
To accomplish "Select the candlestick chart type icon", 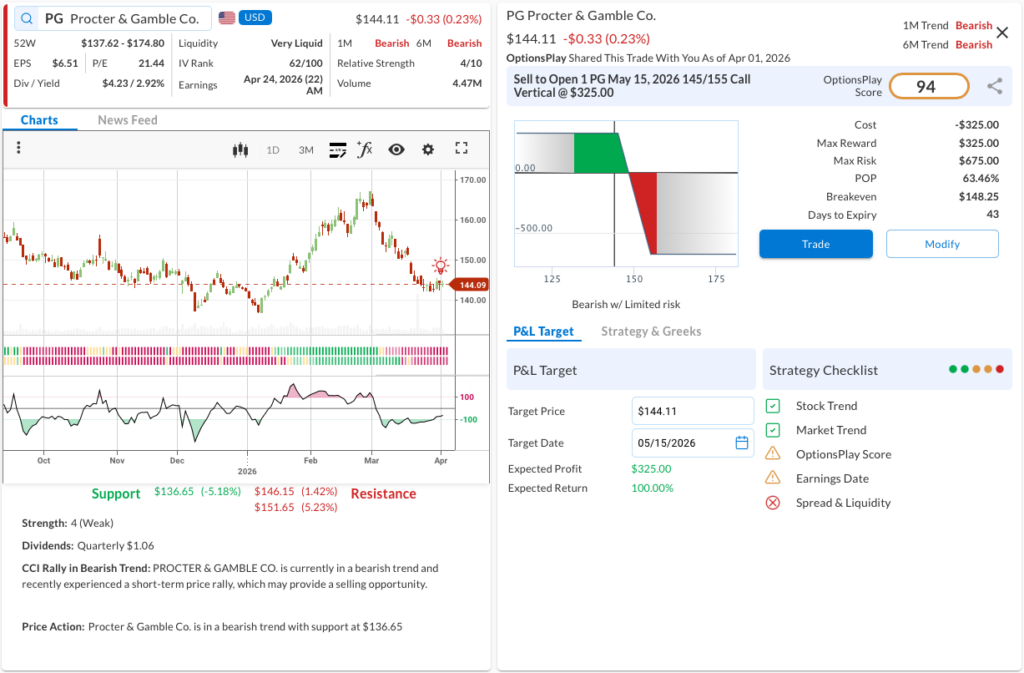I will (239, 150).
